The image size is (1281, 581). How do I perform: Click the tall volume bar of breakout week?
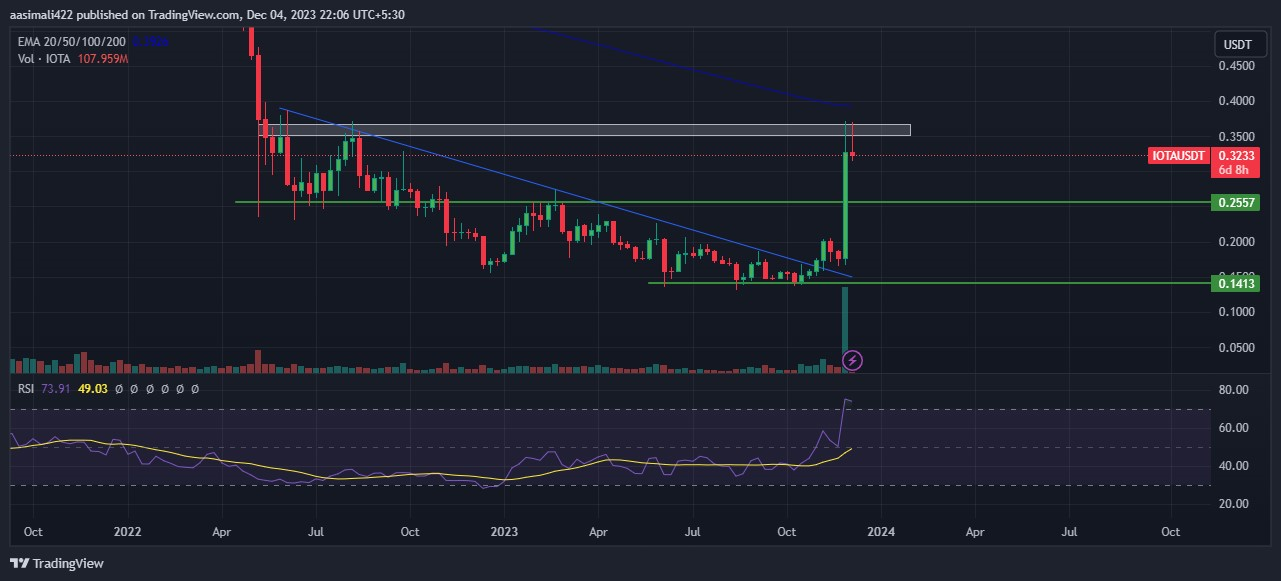[846, 330]
